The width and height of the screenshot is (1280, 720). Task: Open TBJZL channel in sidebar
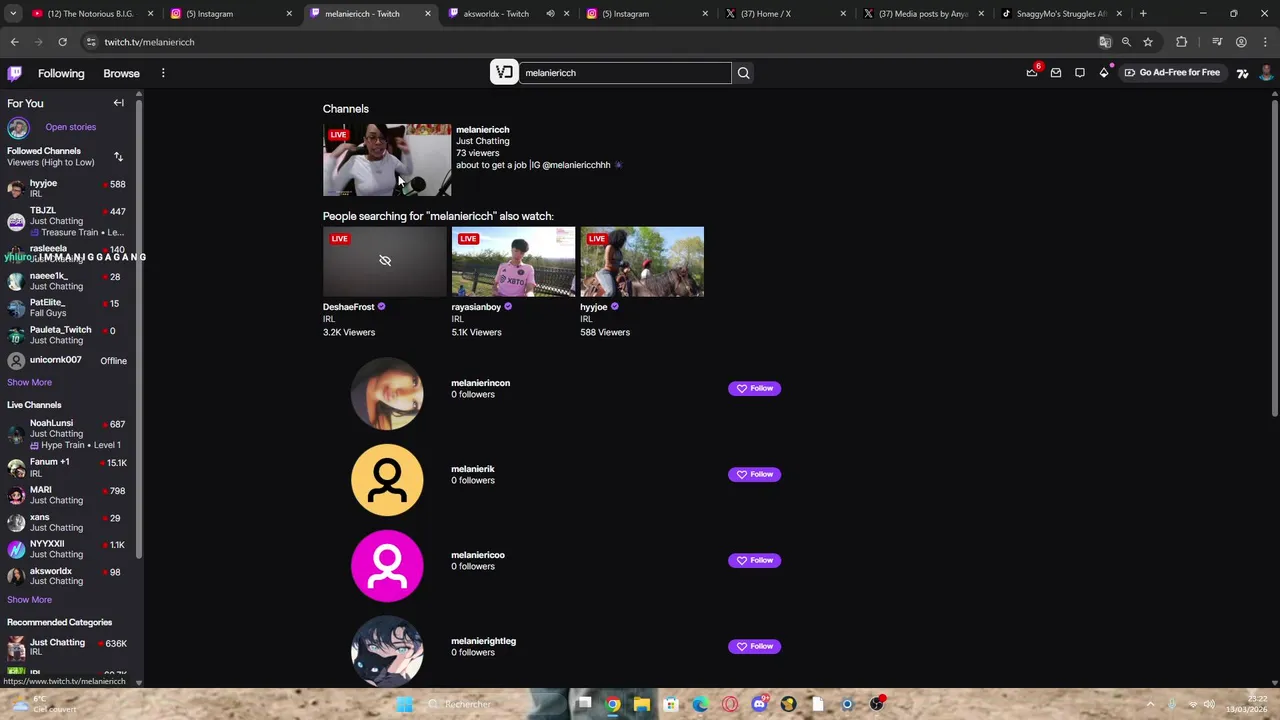(x=66, y=221)
